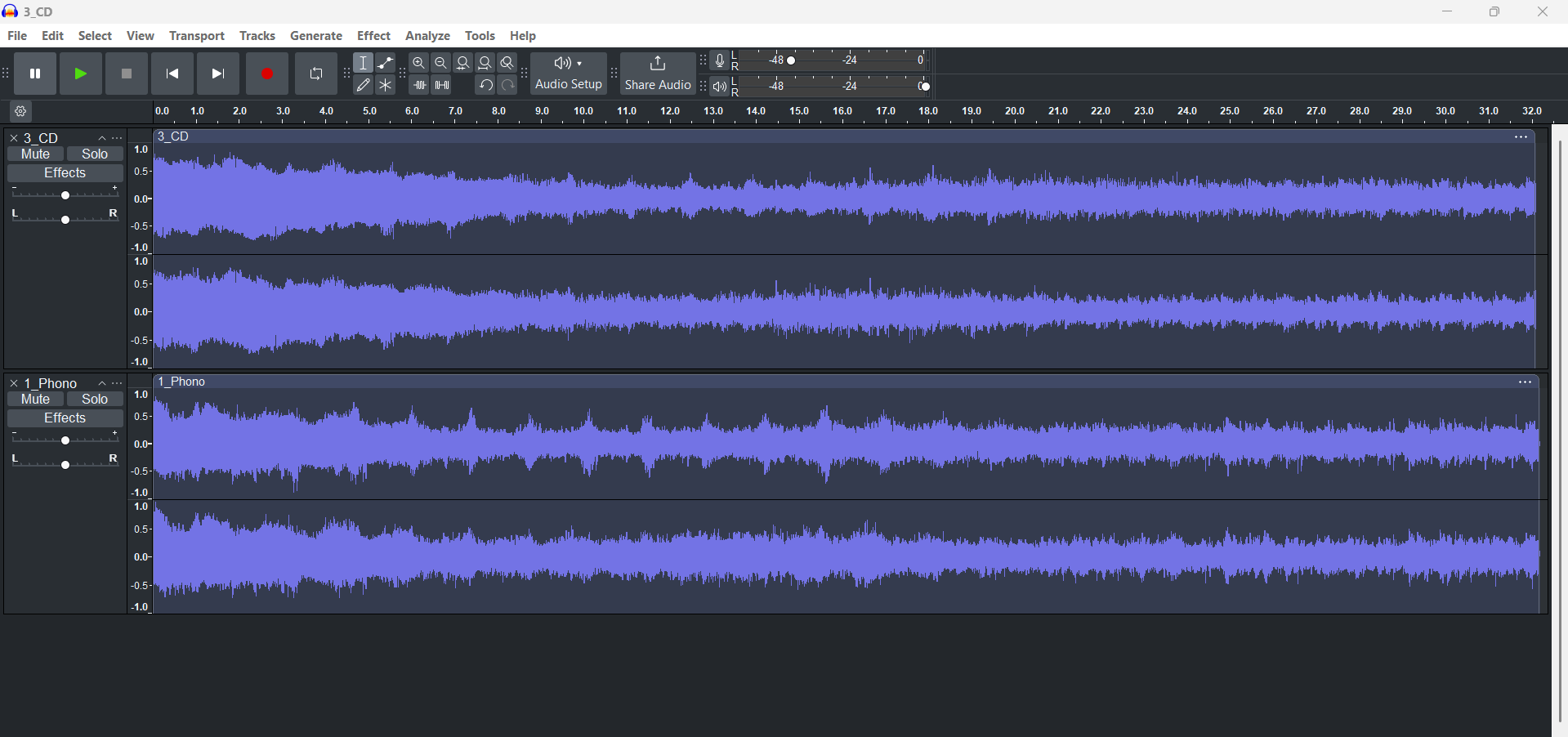
Task: Toggle the Loop button
Action: click(316, 74)
